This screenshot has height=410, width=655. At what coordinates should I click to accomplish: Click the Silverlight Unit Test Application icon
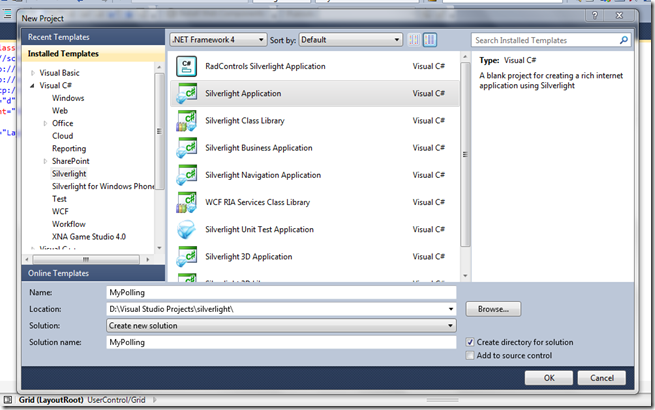tap(186, 229)
